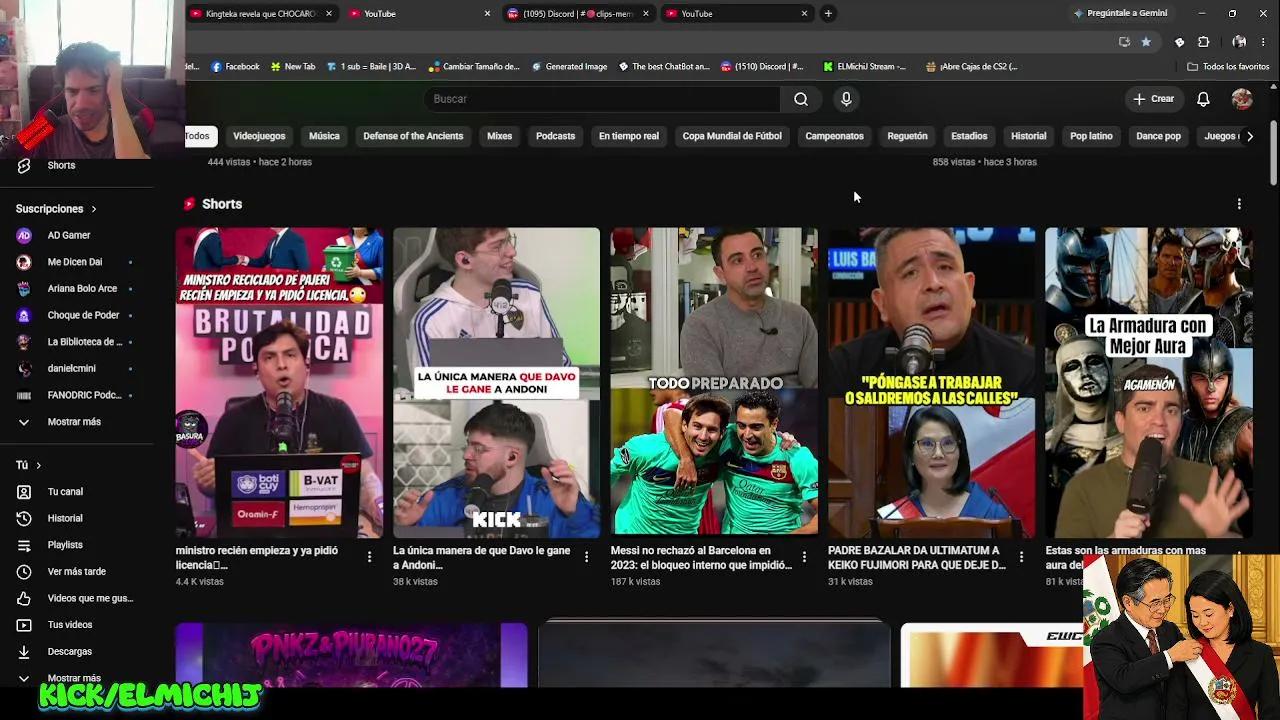The height and width of the screenshot is (720, 1280).
Task: Click the pinned extension icon beside the puzzle icon
Action: point(1179,42)
